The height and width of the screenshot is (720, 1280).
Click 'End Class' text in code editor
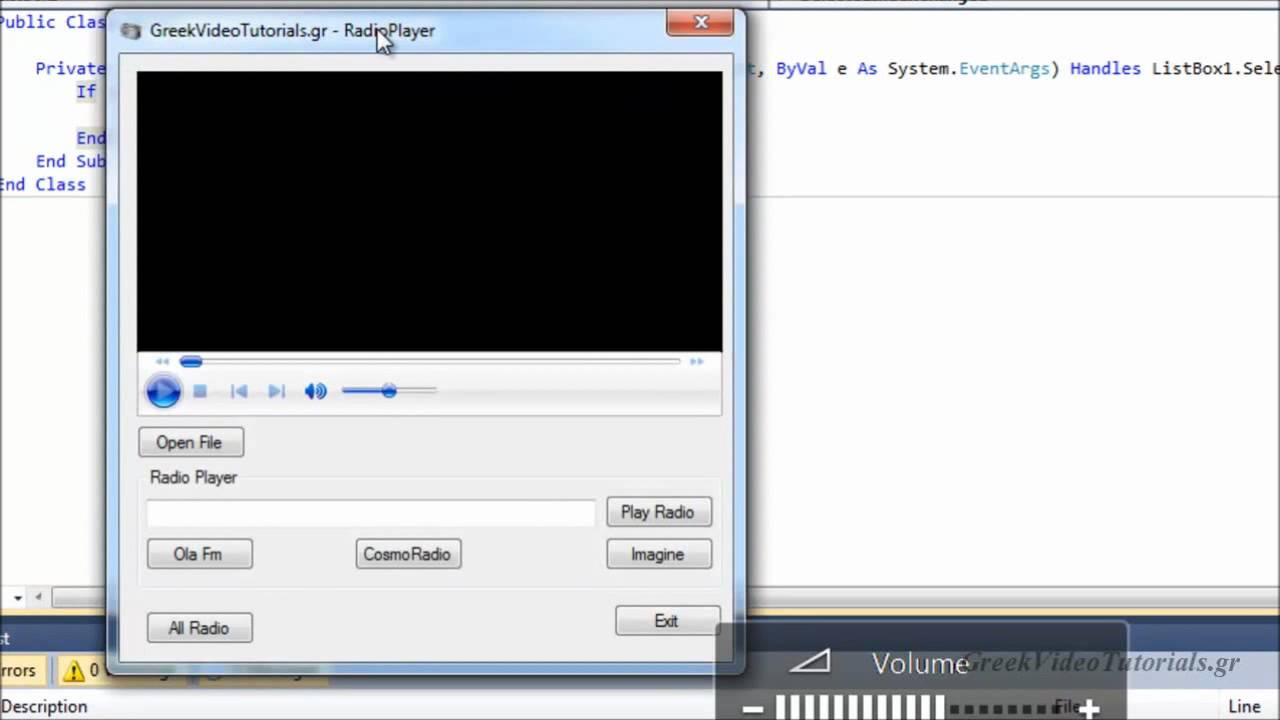pos(43,184)
